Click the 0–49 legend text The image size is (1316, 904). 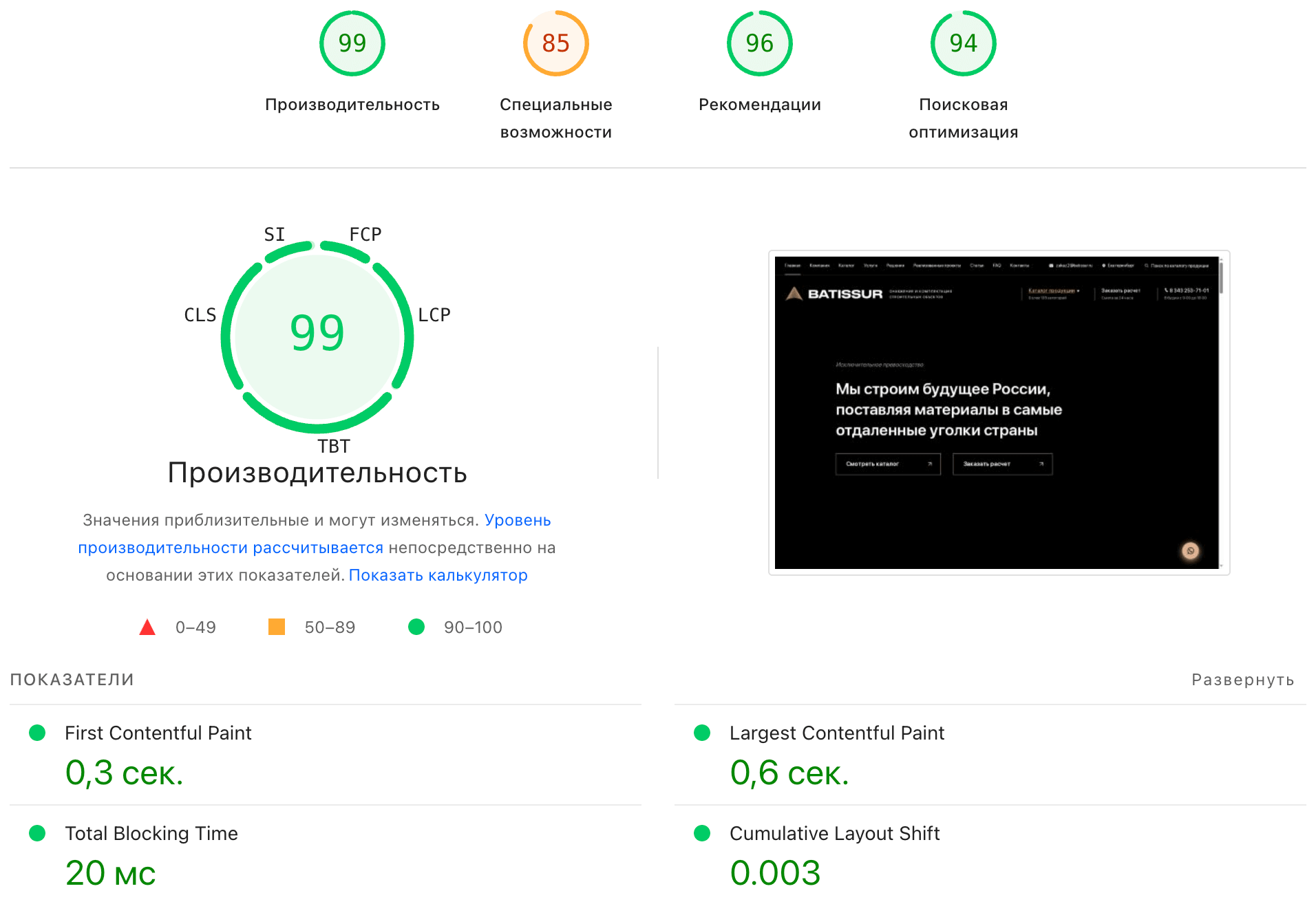(195, 627)
